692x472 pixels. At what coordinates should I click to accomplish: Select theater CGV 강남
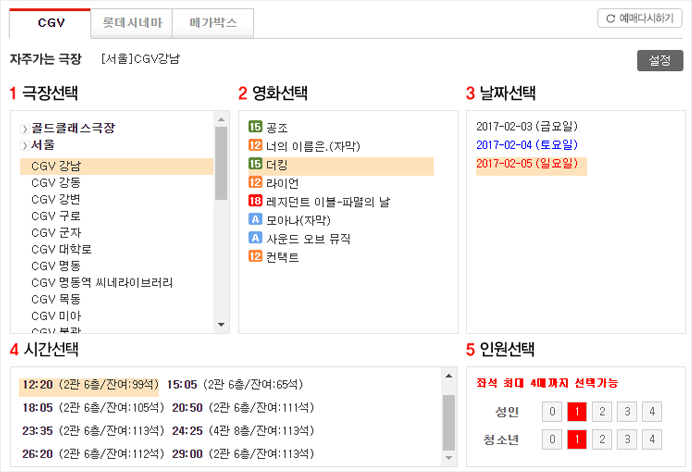point(117,166)
